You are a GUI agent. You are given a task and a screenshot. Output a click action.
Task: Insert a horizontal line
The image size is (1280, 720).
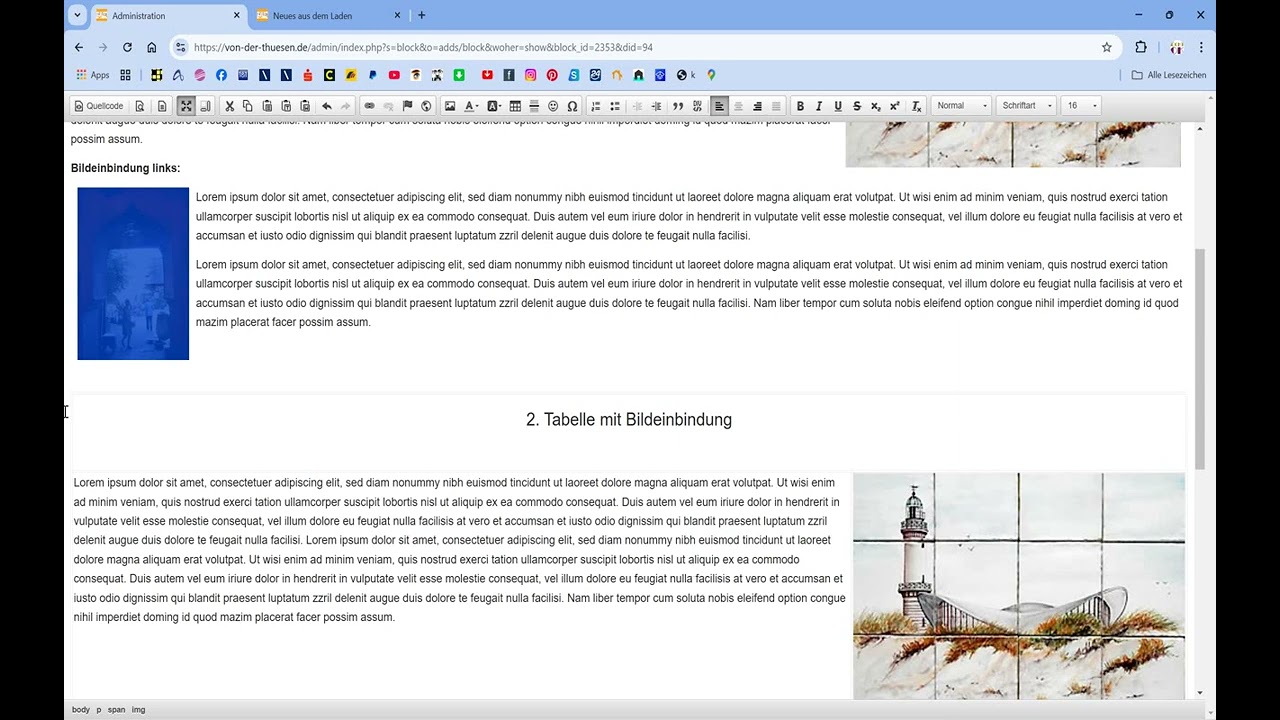pos(534,106)
